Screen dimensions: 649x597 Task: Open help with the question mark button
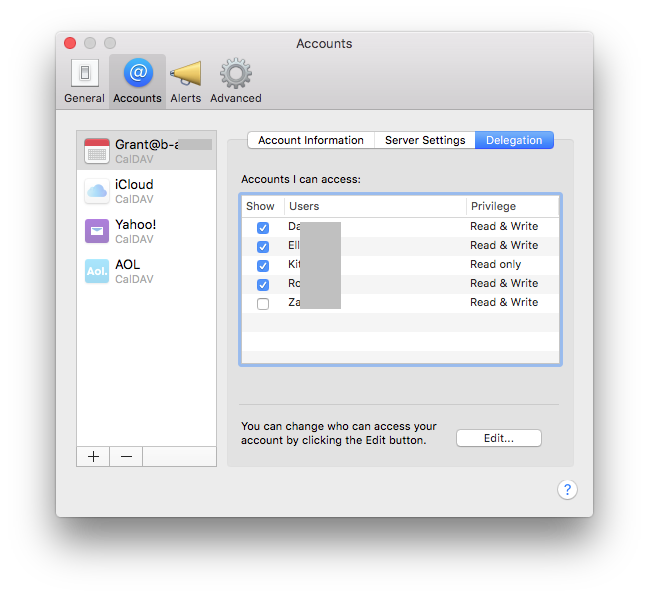click(567, 490)
